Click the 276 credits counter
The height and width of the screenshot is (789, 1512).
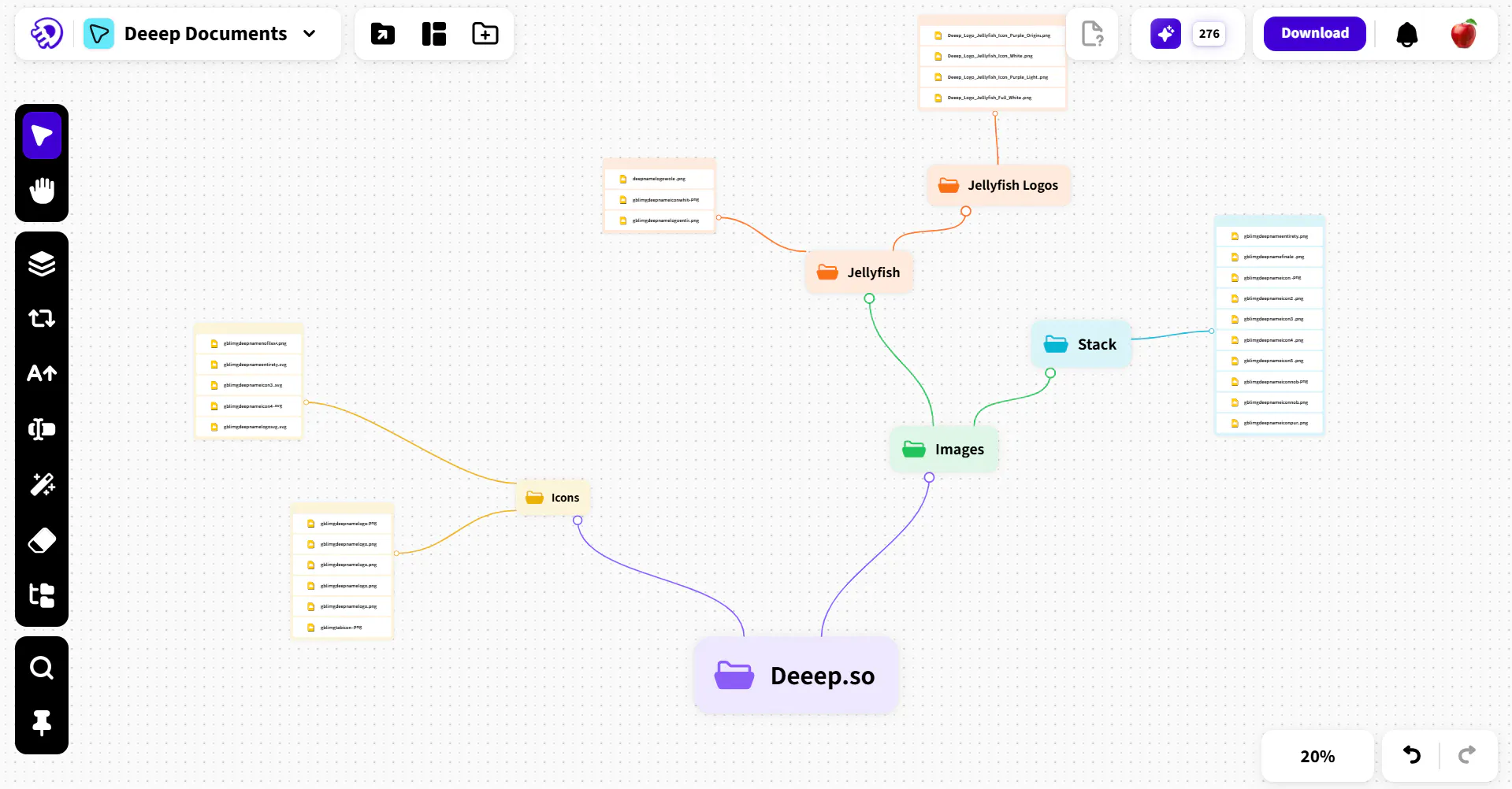pyautogui.click(x=1209, y=34)
